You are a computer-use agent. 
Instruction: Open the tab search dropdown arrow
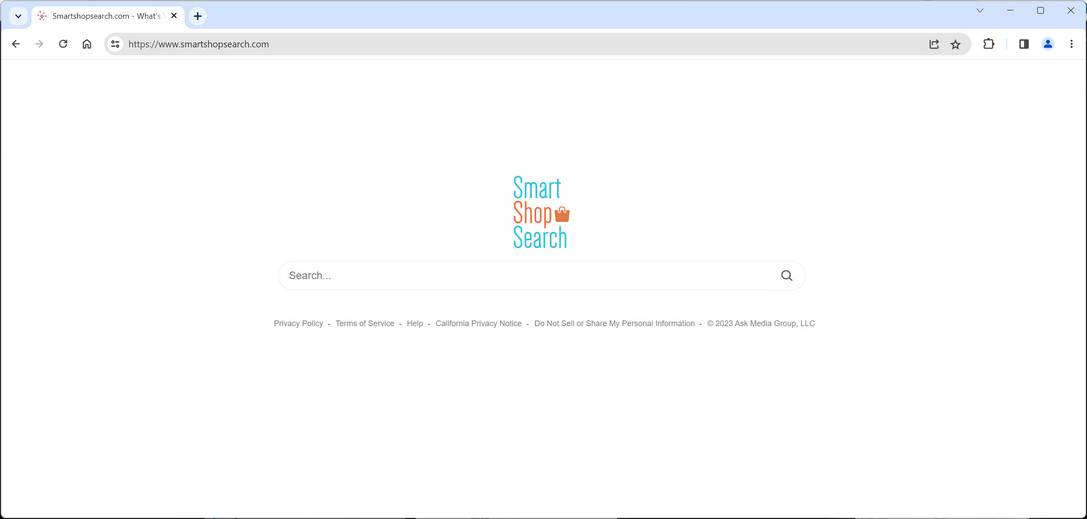click(19, 16)
